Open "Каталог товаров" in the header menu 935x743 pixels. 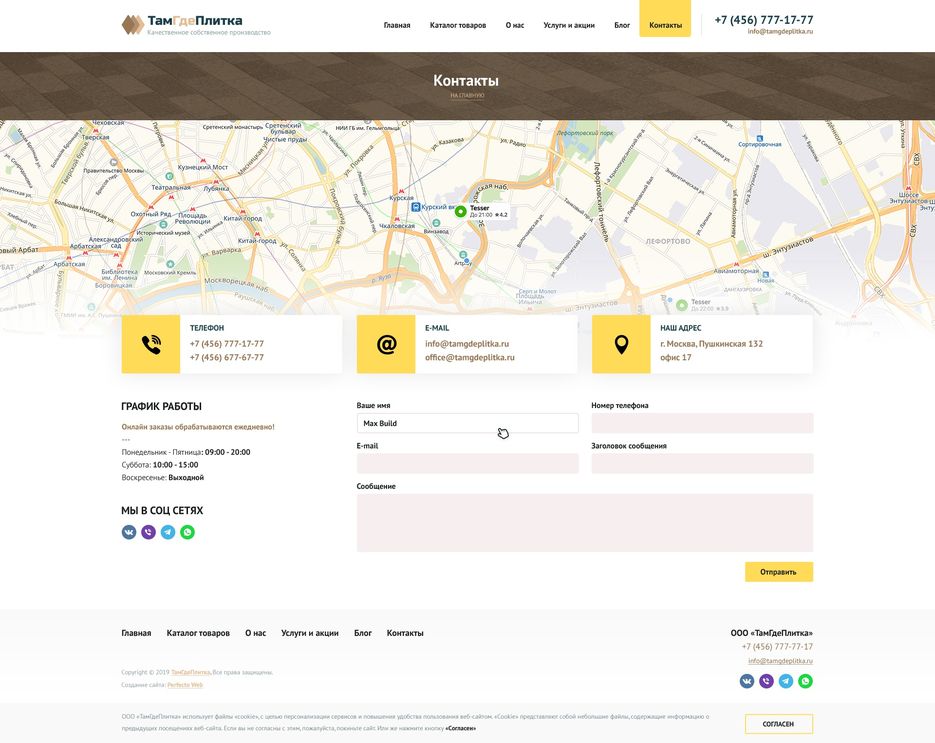(x=458, y=25)
